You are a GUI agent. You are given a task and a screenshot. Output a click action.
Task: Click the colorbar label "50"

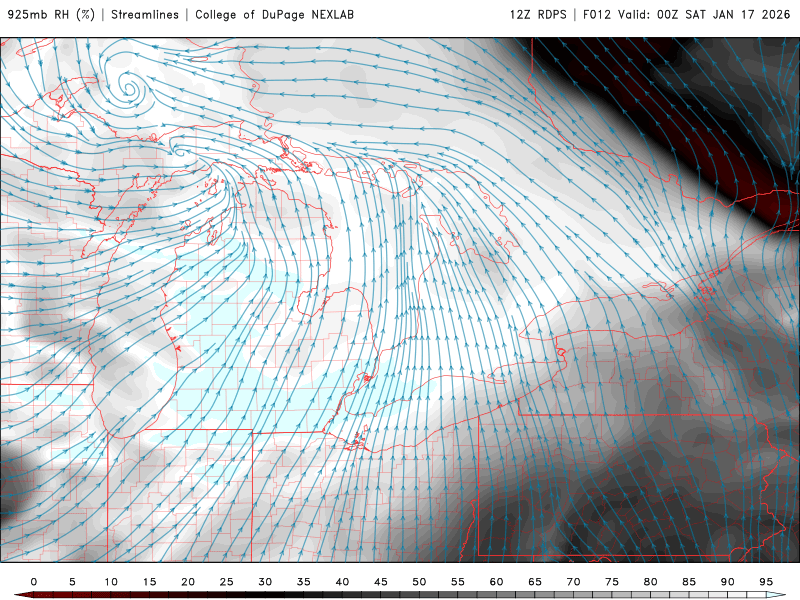point(419,582)
